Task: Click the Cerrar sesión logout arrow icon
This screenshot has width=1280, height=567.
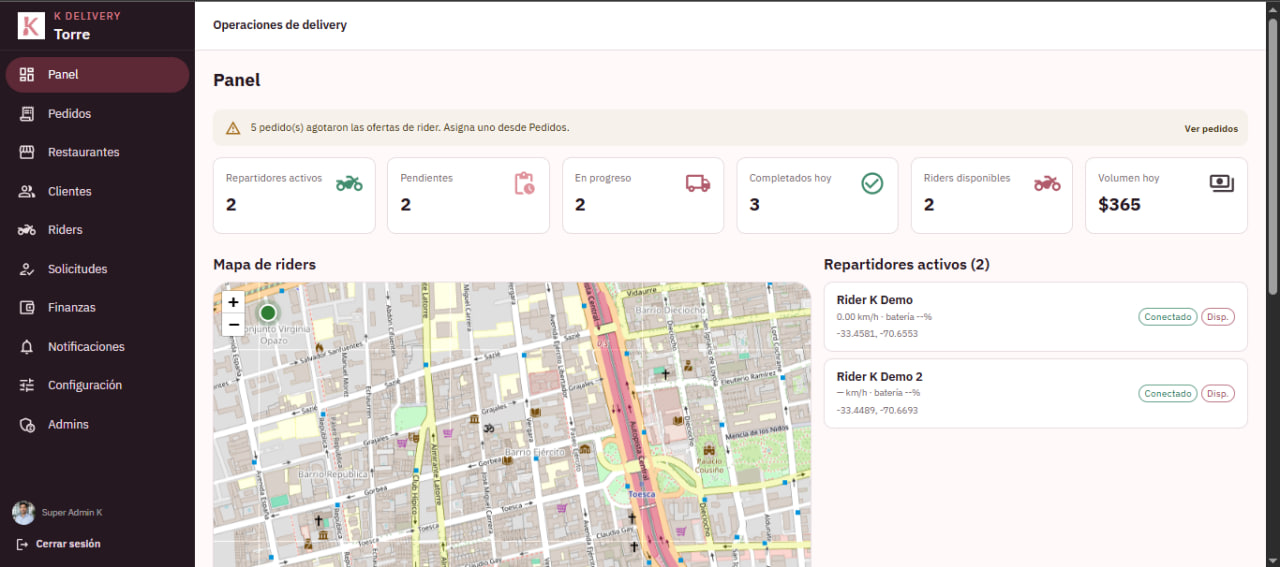Action: (23, 544)
